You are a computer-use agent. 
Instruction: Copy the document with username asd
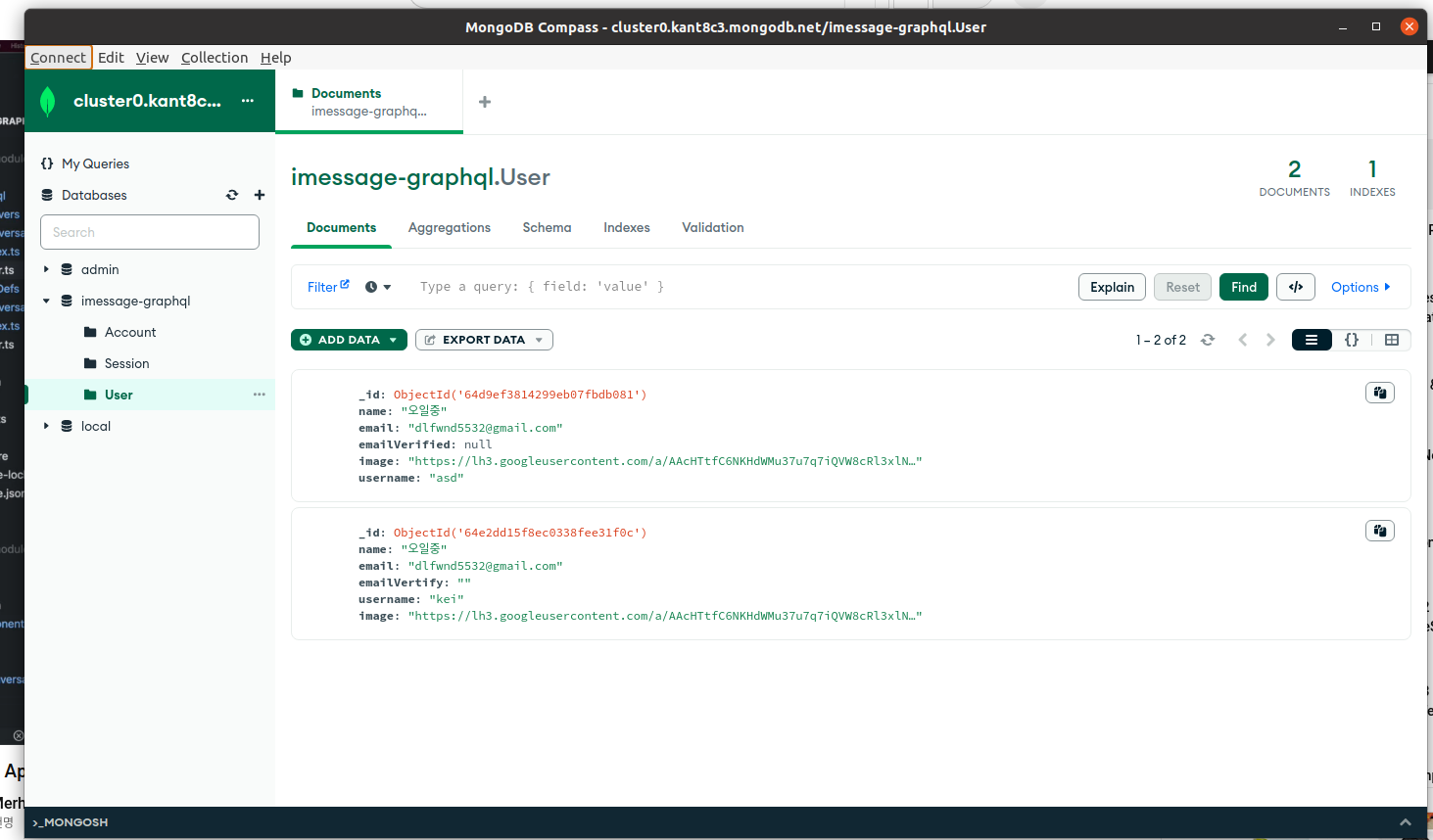click(1380, 393)
